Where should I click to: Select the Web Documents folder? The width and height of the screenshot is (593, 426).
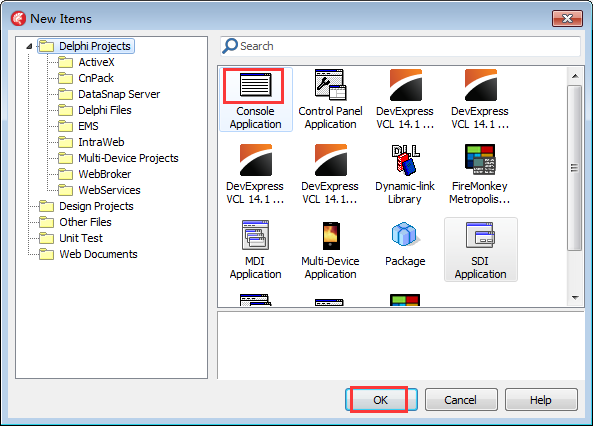[x=88, y=254]
